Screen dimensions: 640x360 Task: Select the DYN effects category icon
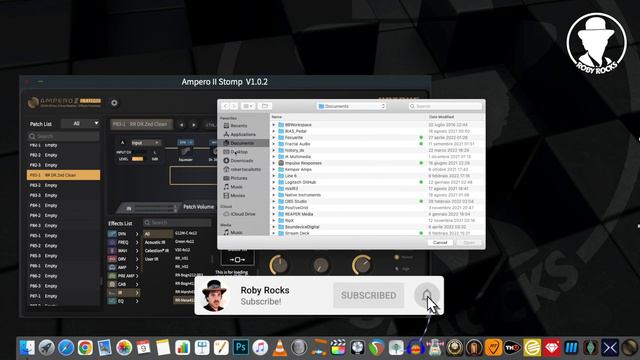(112, 234)
